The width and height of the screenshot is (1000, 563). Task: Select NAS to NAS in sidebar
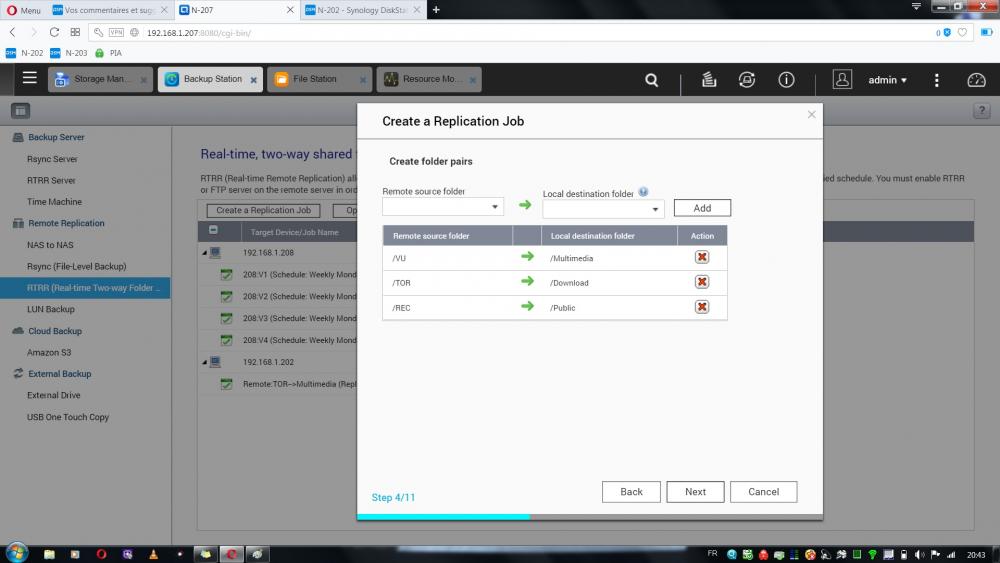[x=50, y=245]
